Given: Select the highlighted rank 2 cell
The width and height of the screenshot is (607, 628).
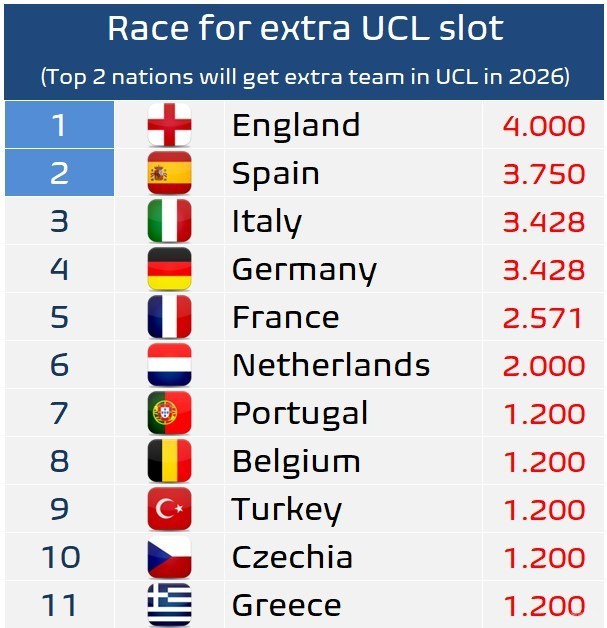Looking at the screenshot, I should (59, 174).
